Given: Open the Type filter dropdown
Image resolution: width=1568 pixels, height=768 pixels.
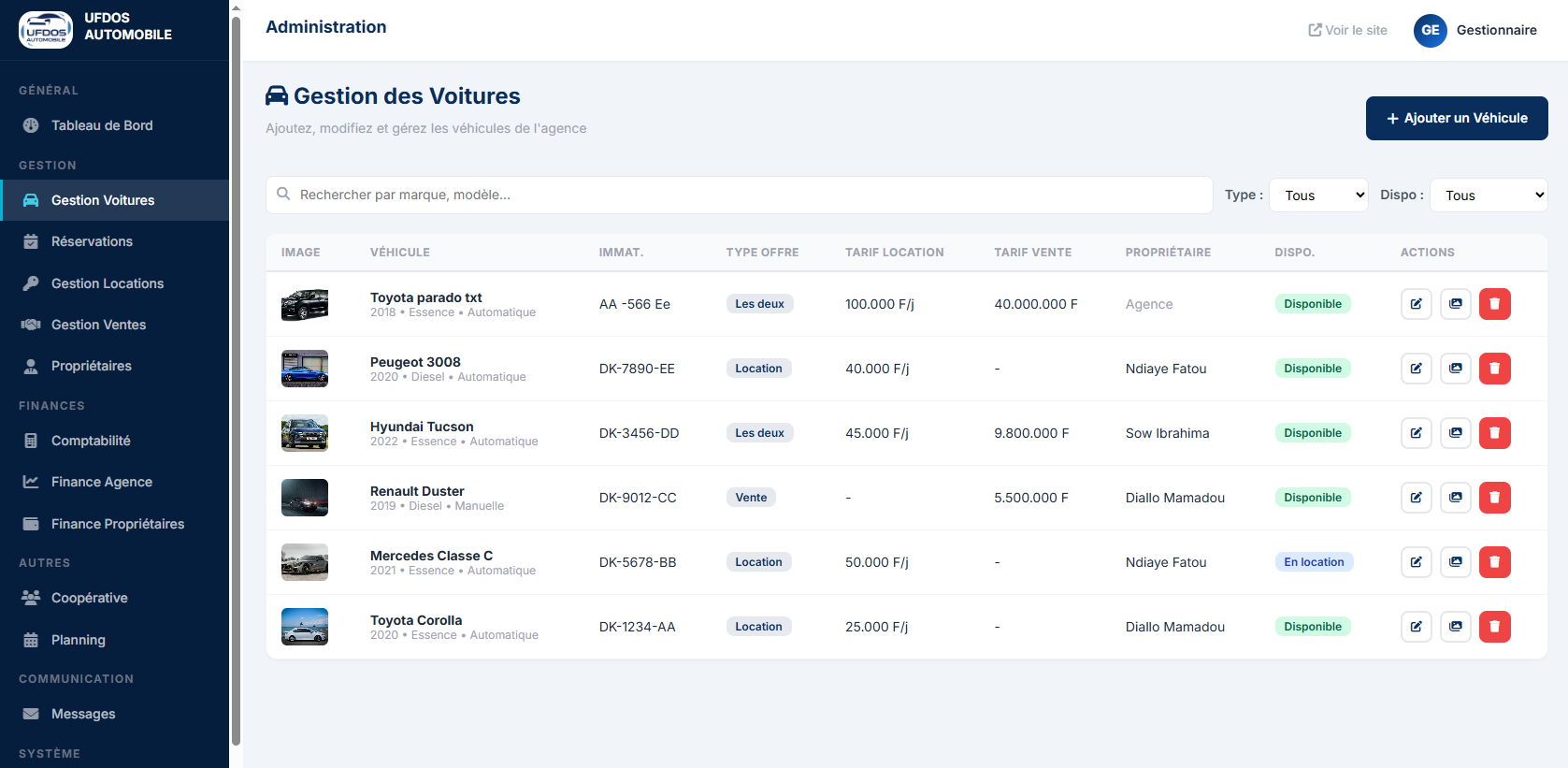Looking at the screenshot, I should [x=1318, y=196].
